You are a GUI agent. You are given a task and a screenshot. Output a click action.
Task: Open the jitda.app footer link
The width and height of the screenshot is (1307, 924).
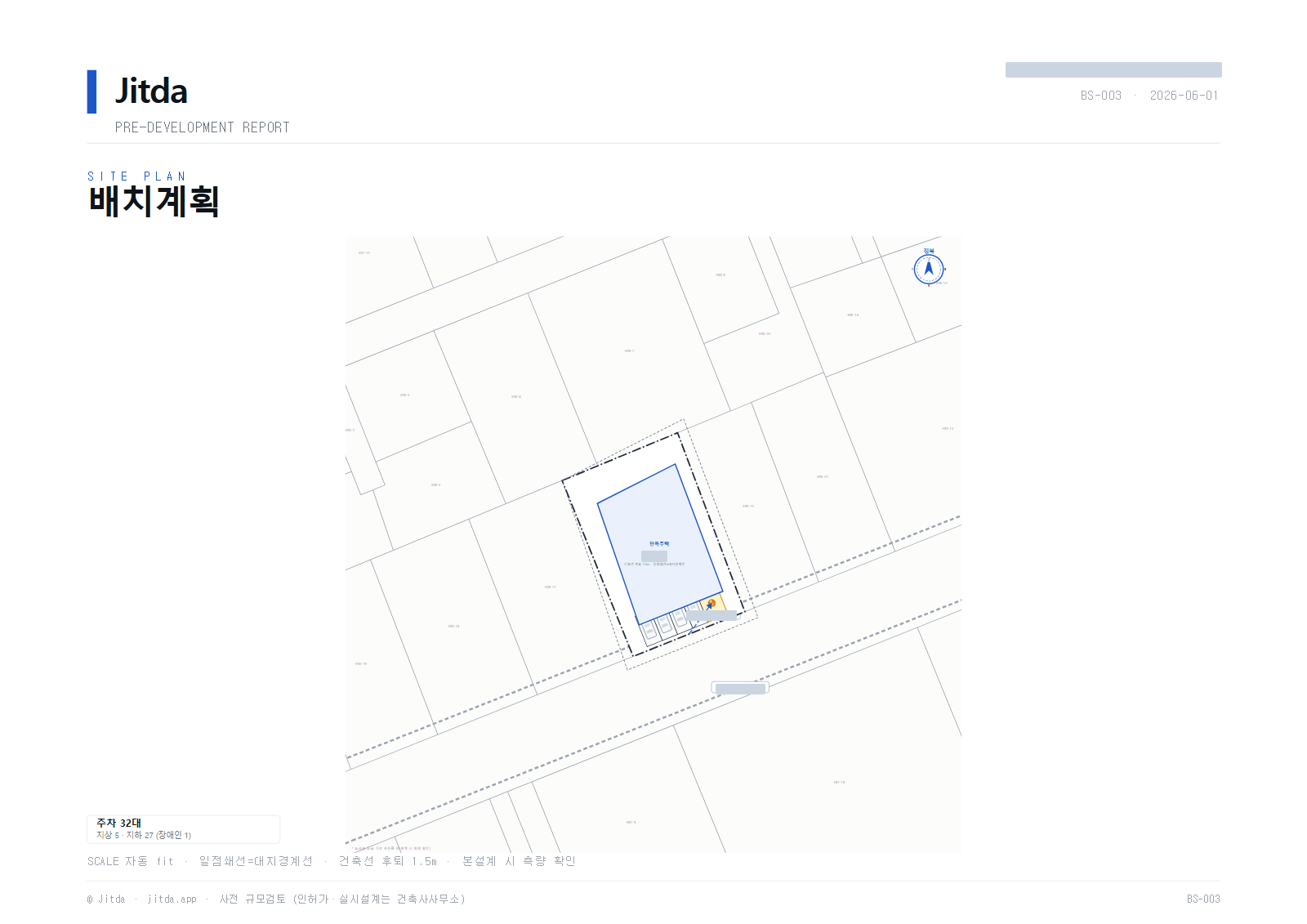[x=172, y=899]
